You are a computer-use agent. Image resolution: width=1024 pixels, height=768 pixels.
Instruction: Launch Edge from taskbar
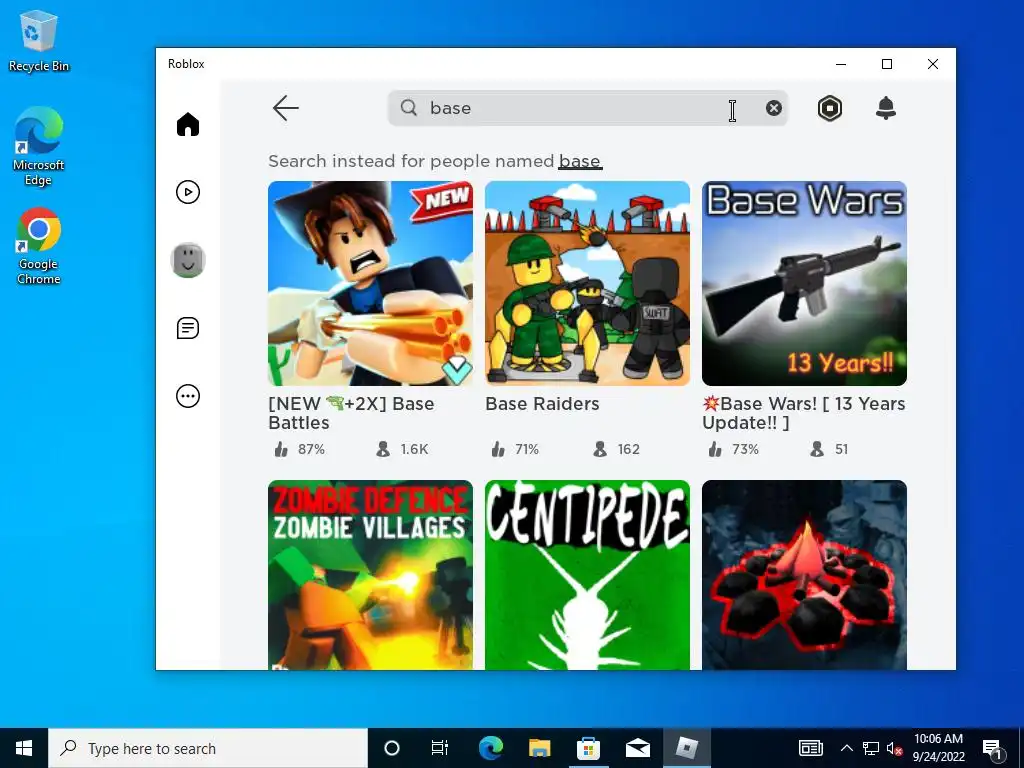click(x=490, y=748)
